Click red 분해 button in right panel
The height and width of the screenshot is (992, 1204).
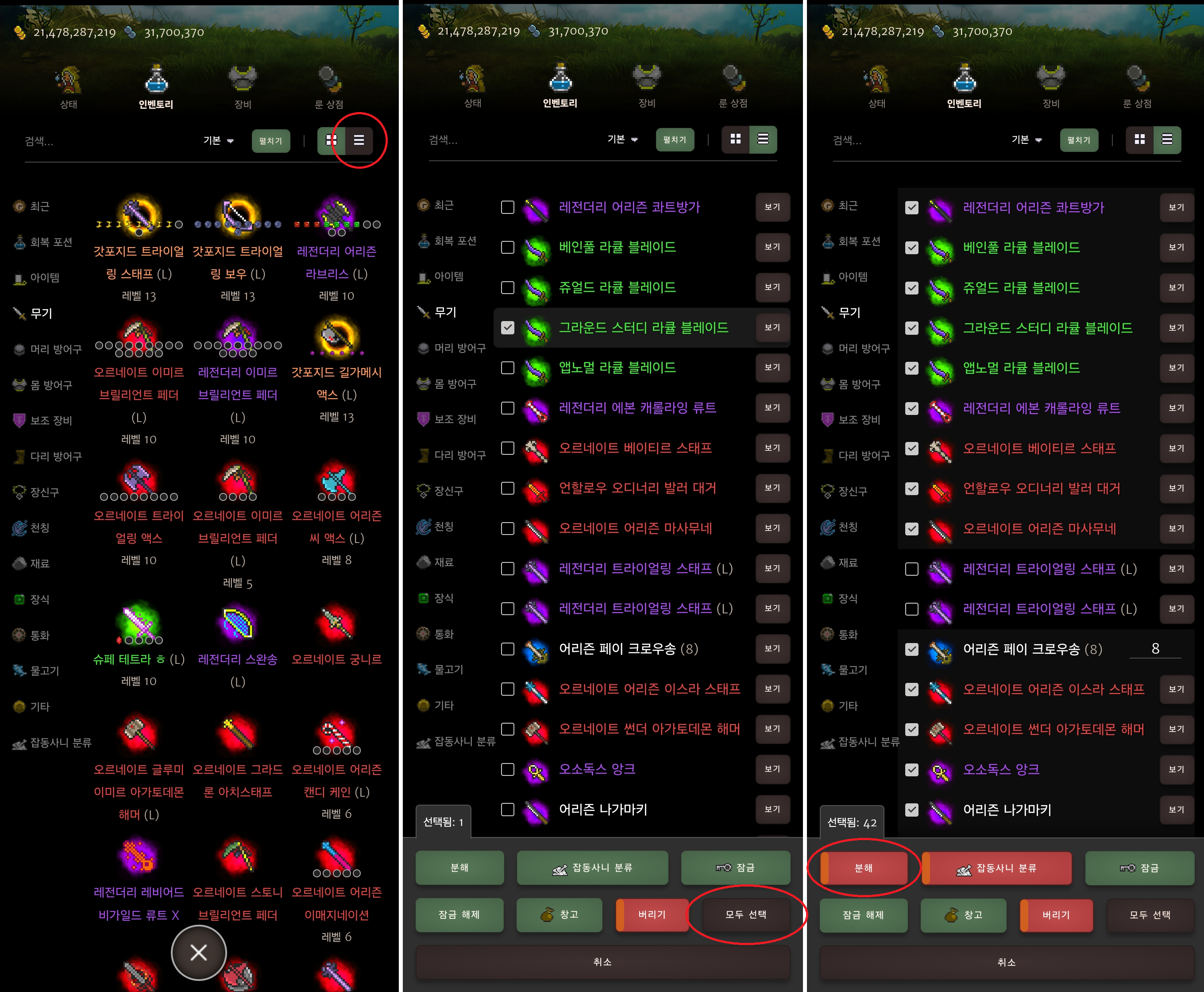coord(864,868)
